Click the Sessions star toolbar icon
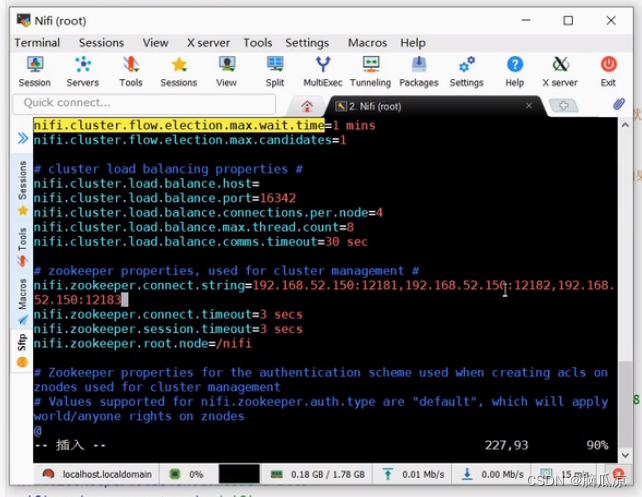The image size is (642, 497). click(x=179, y=72)
